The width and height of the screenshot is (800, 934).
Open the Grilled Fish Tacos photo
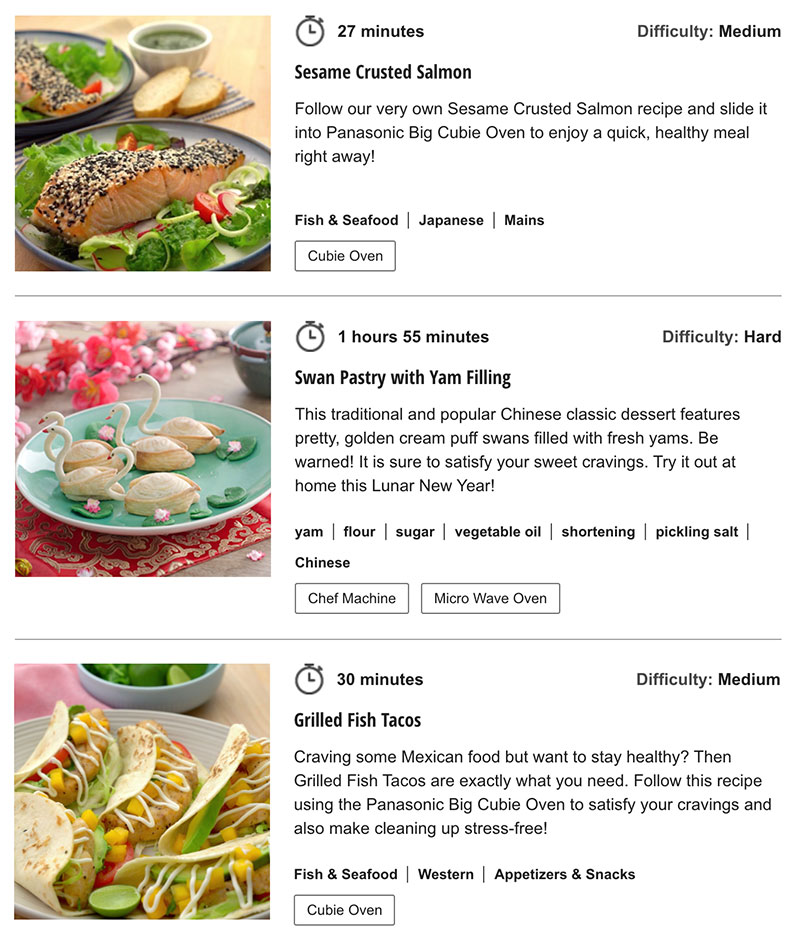(142, 792)
